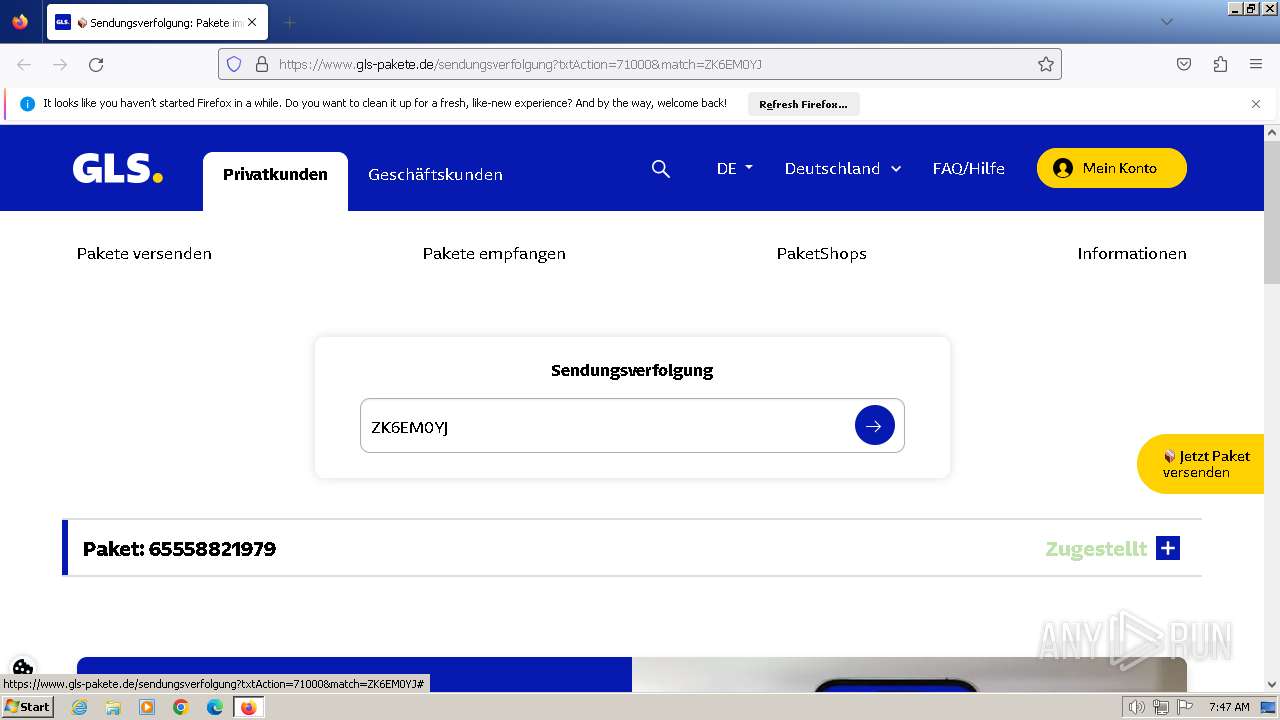Dismiss the Firefox refresh notification bar
The image size is (1280, 720).
tap(1256, 104)
